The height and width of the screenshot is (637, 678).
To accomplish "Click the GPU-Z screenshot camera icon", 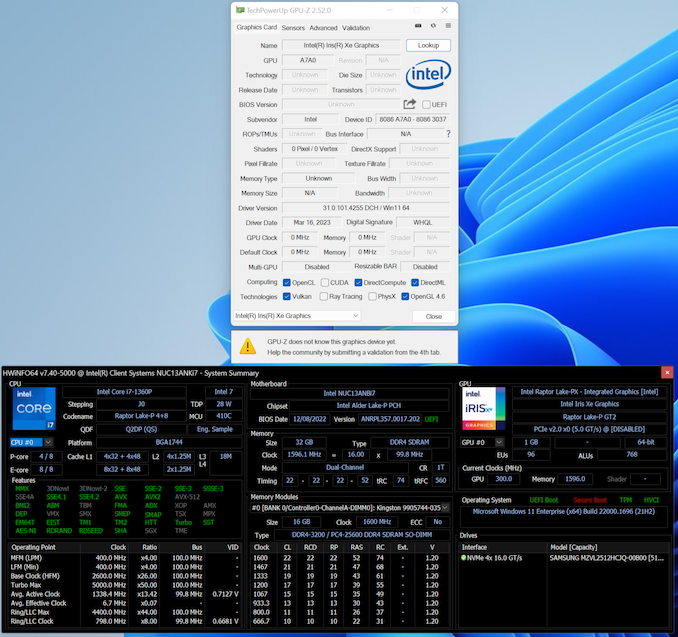I will (x=419, y=27).
